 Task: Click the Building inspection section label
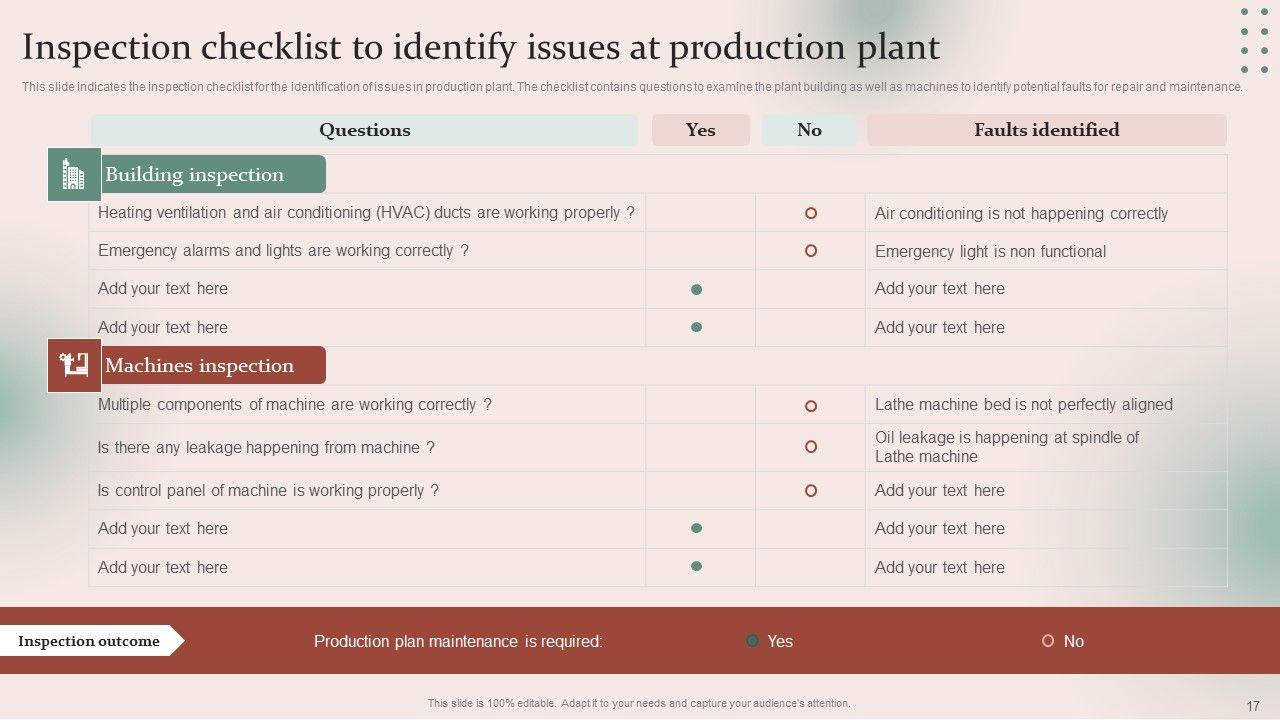pyautogui.click(x=195, y=175)
